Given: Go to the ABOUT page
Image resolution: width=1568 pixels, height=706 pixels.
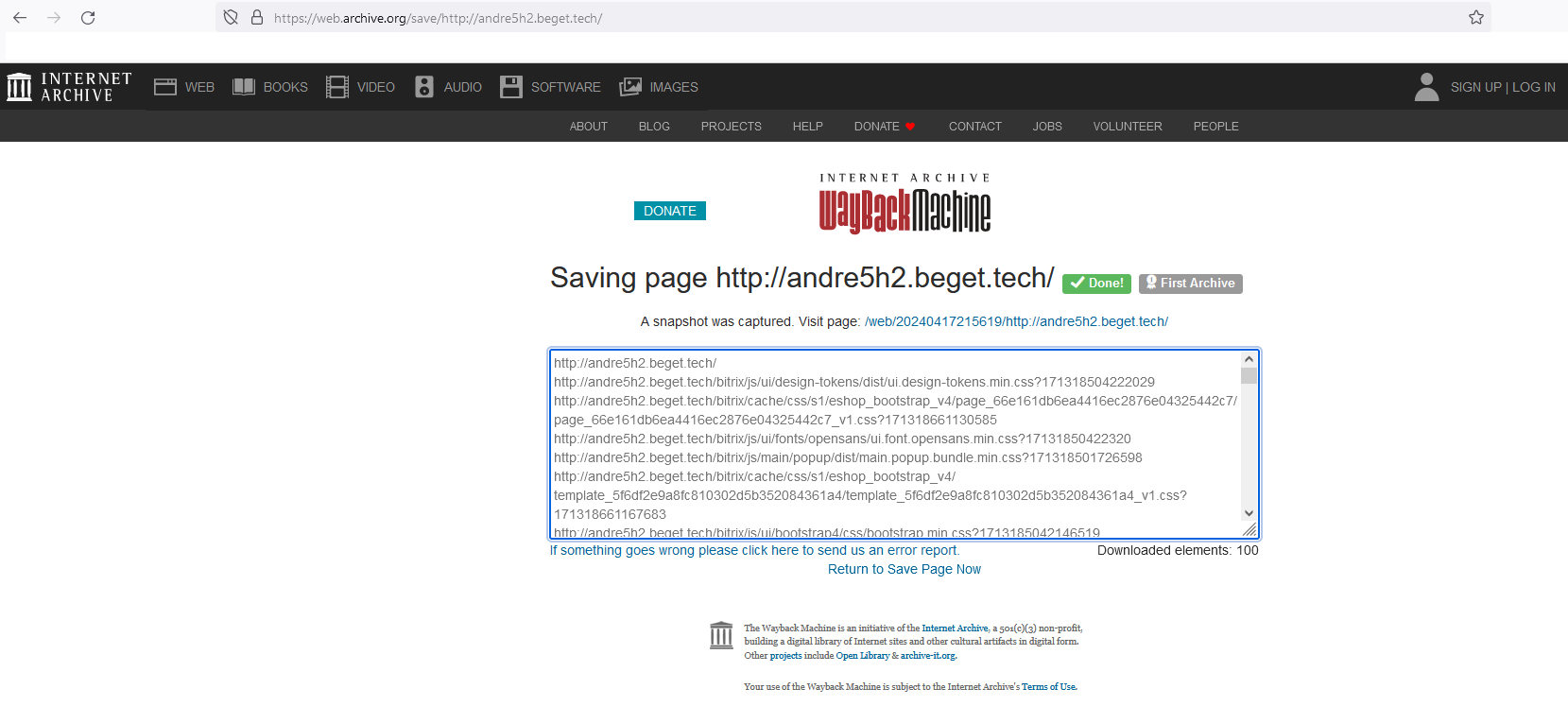Looking at the screenshot, I should pos(589,127).
